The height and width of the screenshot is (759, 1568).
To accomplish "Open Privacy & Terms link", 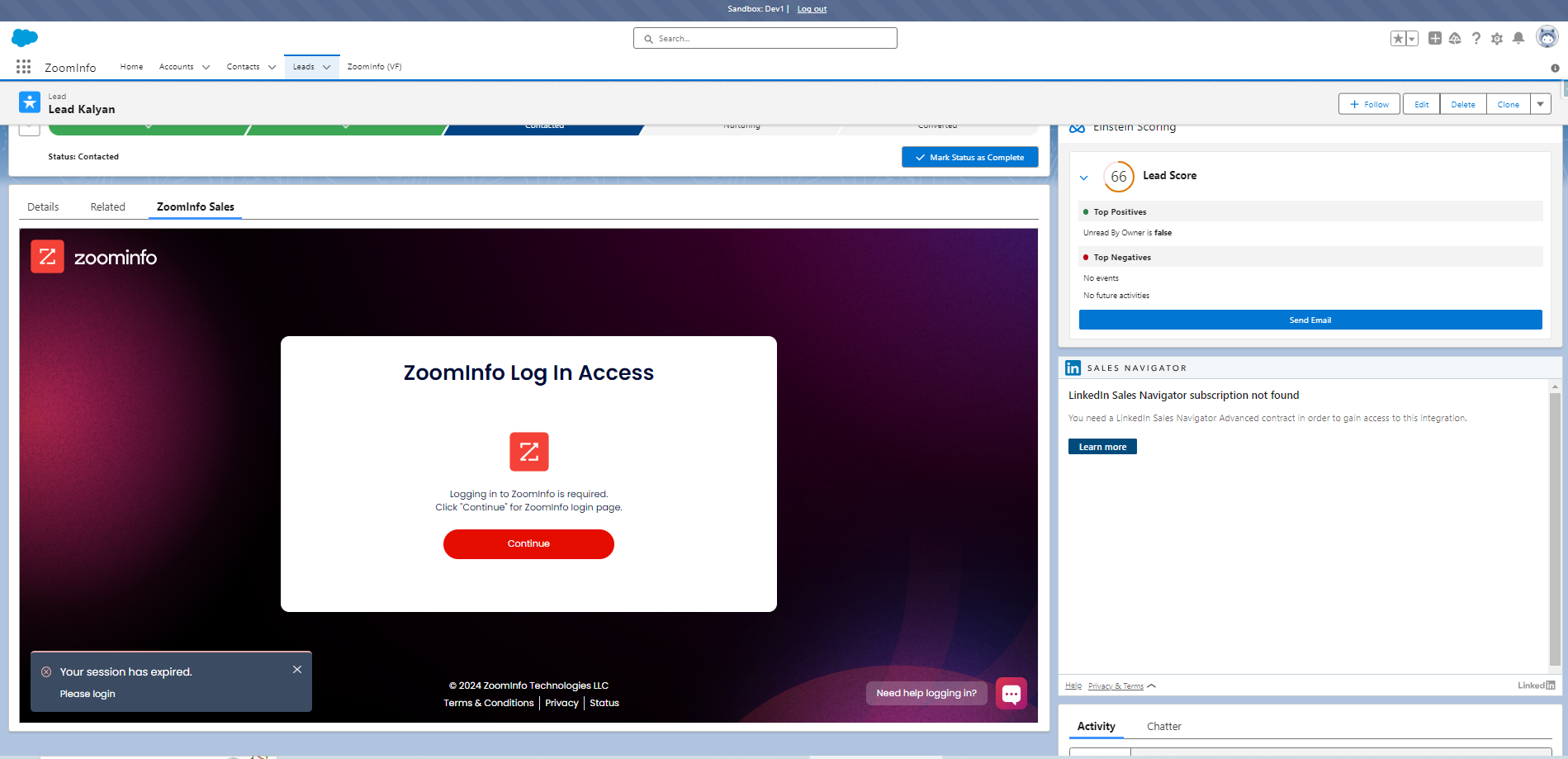I will pyautogui.click(x=1116, y=685).
